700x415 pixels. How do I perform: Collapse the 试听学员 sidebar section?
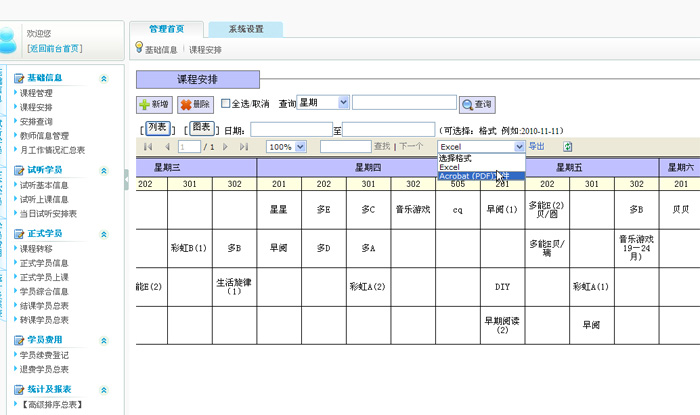(104, 170)
